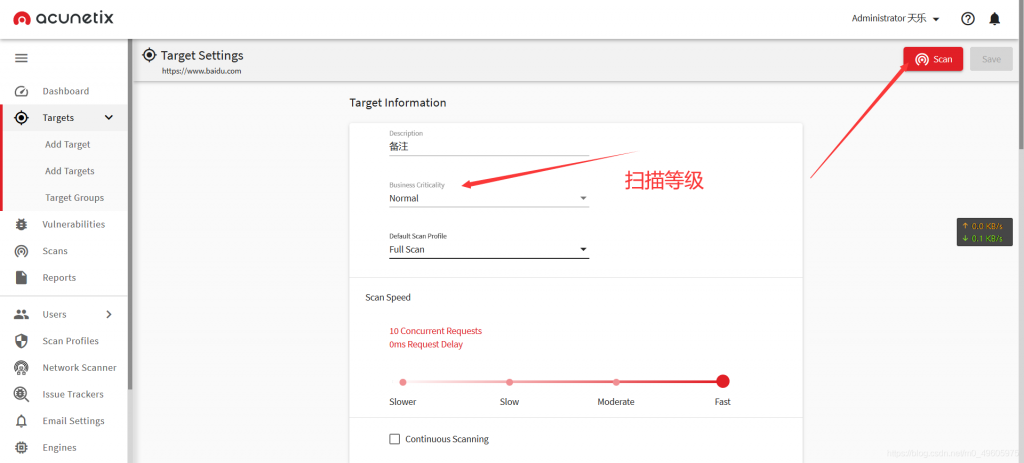The height and width of the screenshot is (463, 1024).
Task: Go to Dashboard menu item
Action: coord(65,91)
